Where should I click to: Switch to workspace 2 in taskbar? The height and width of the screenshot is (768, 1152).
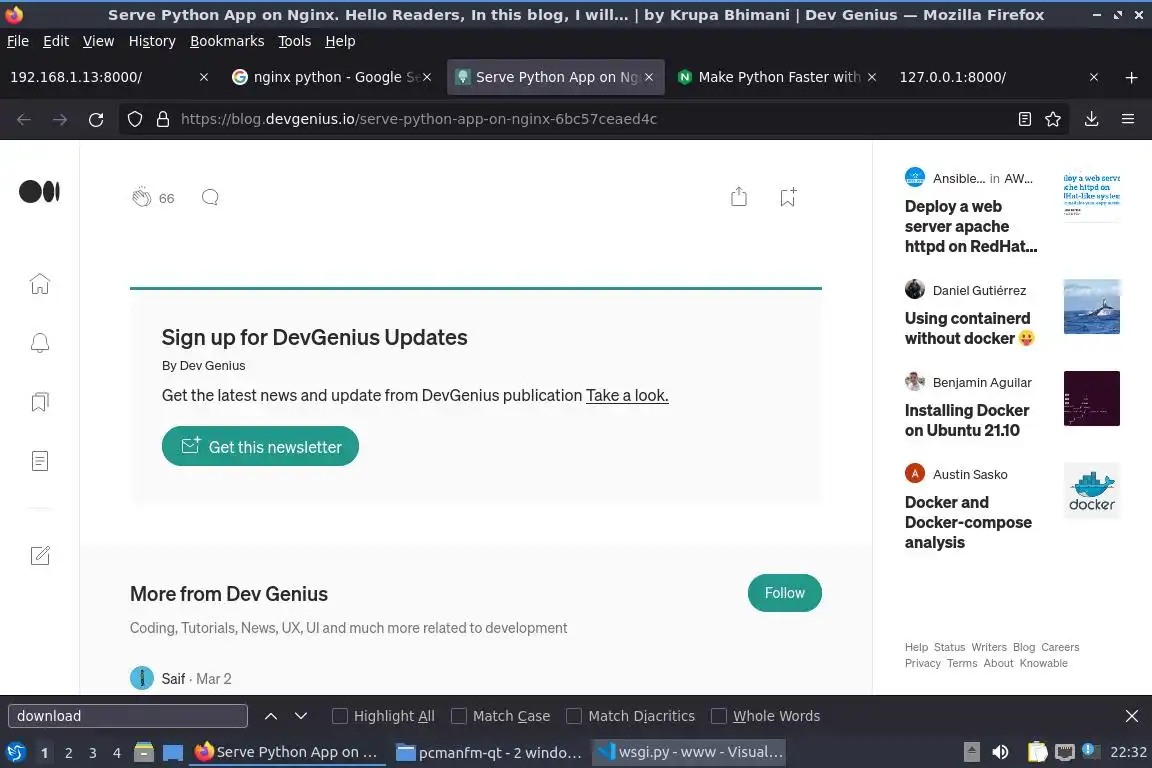(68, 753)
